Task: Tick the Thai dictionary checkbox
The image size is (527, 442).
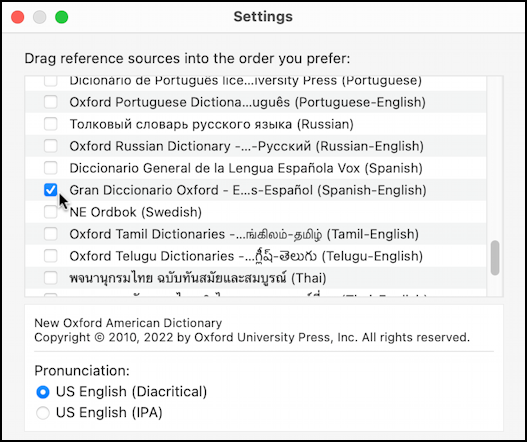Action: click(50, 278)
